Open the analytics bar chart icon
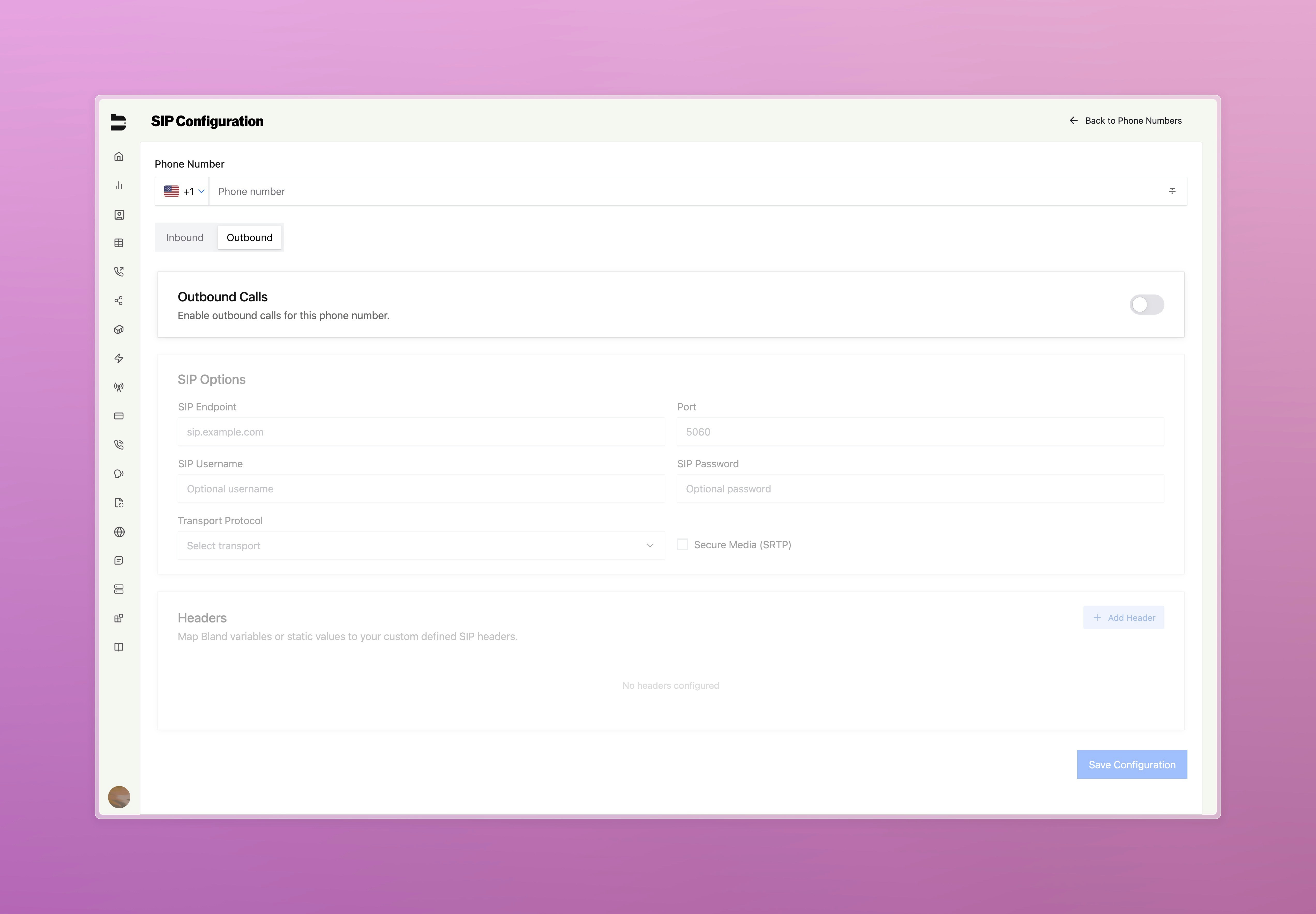This screenshot has height=914, width=1316. tap(118, 185)
